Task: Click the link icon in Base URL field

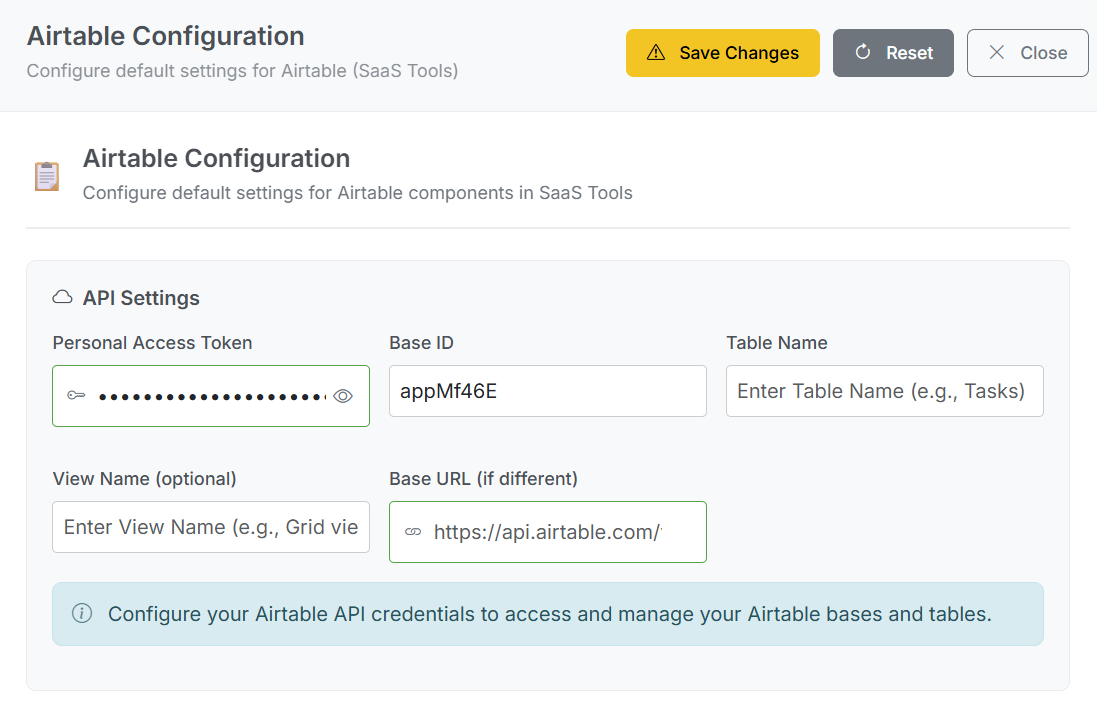Action: click(x=413, y=532)
